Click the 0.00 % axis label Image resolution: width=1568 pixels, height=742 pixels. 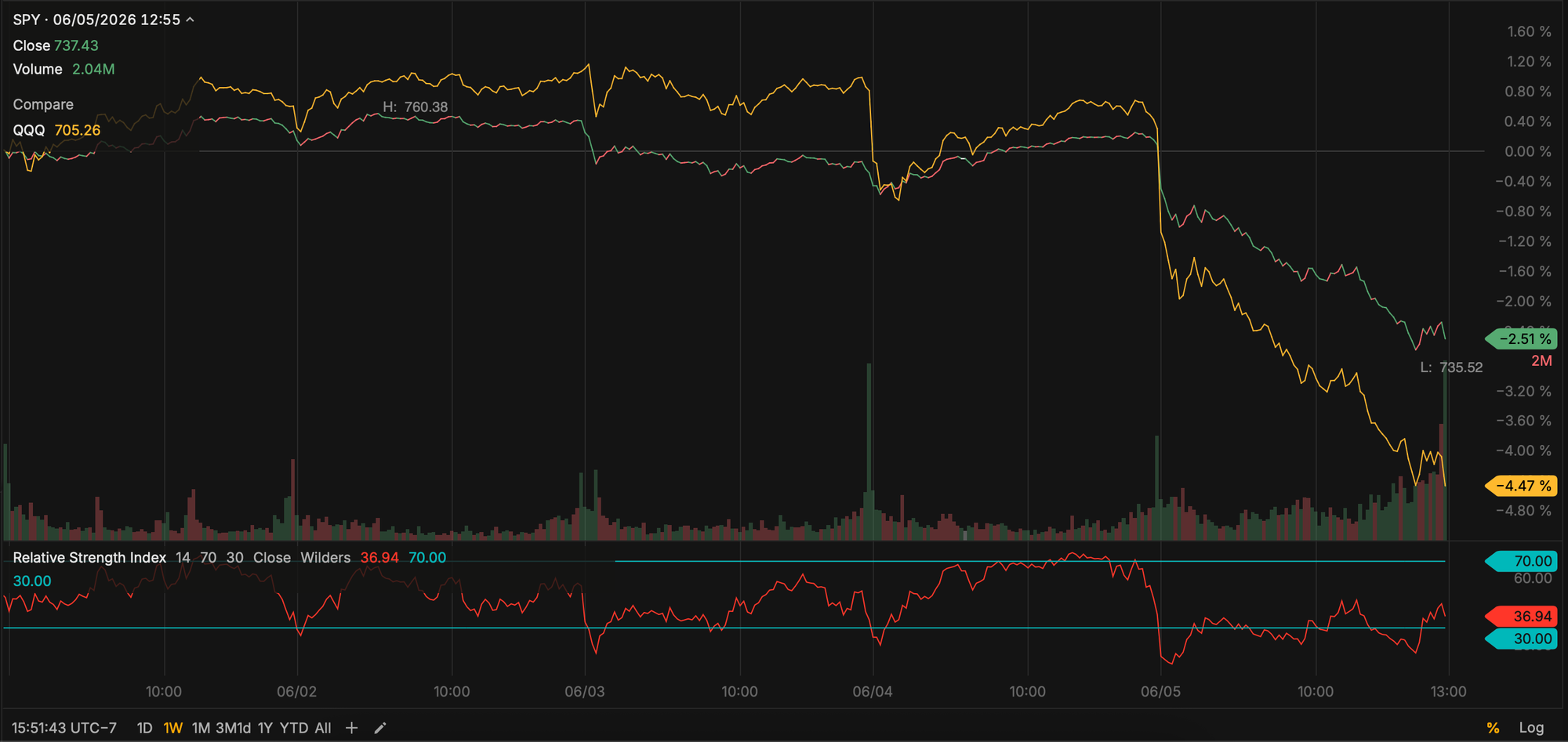(x=1527, y=151)
